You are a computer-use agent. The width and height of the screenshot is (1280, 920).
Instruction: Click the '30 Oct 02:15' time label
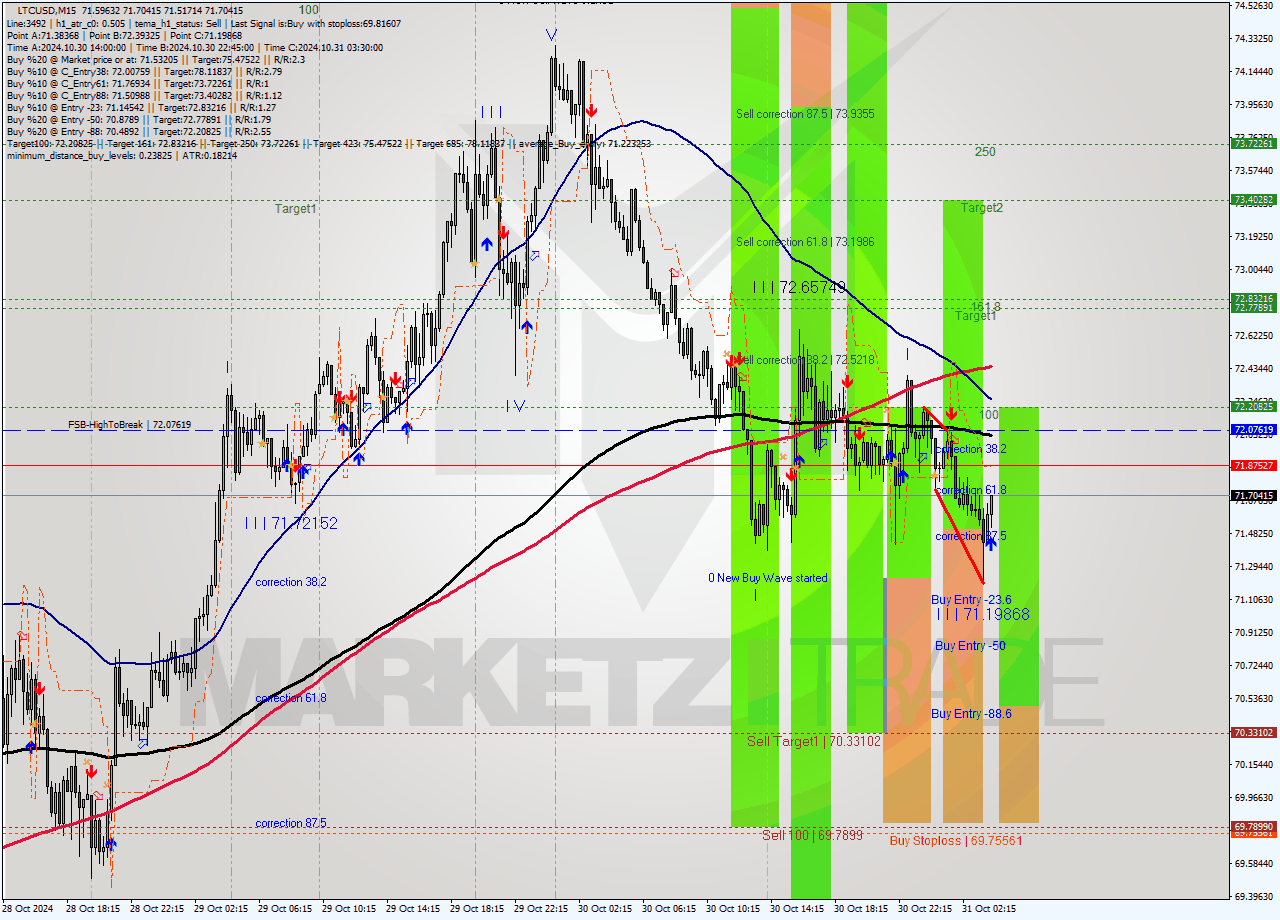[604, 909]
